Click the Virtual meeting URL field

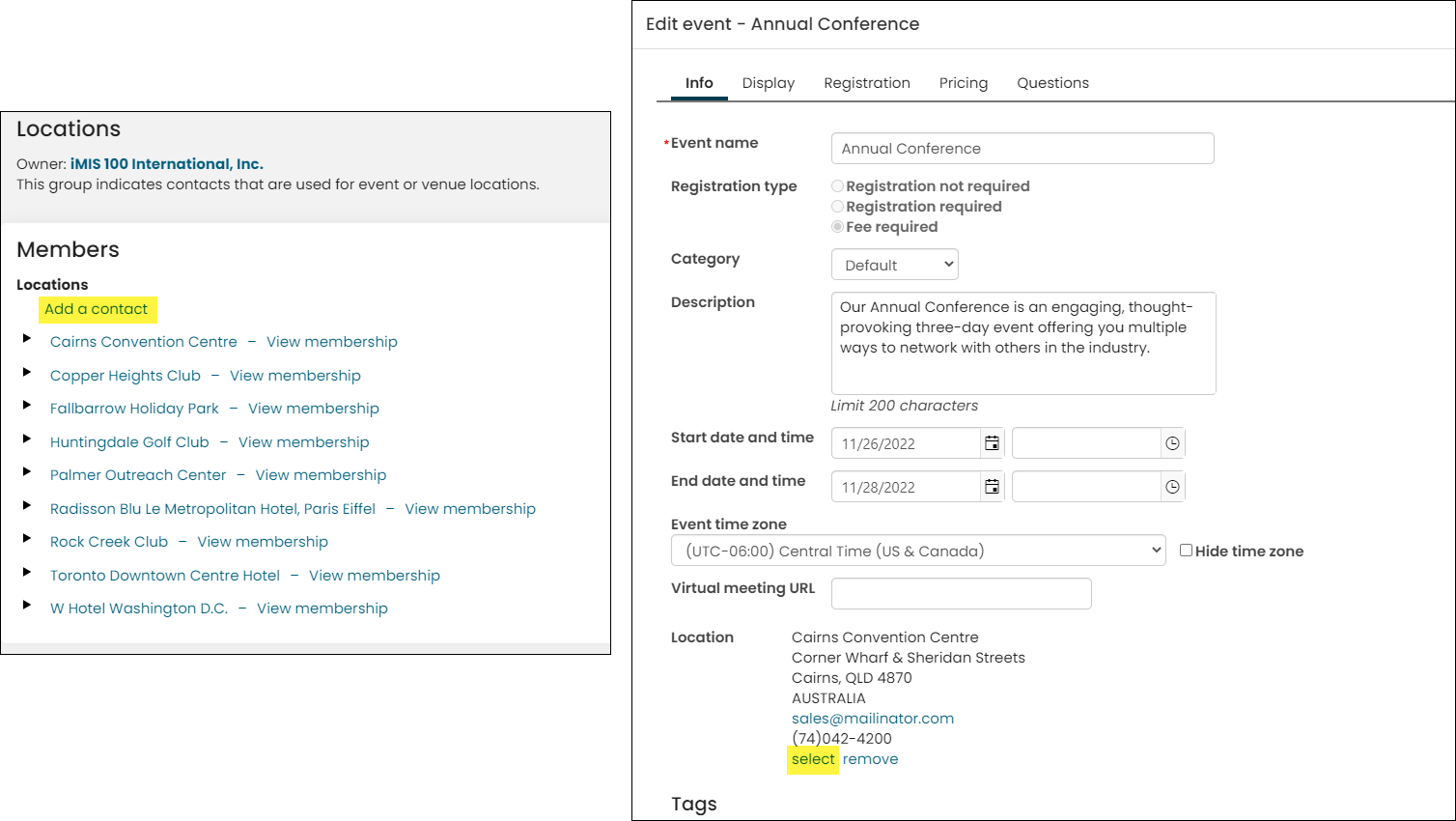click(x=962, y=594)
